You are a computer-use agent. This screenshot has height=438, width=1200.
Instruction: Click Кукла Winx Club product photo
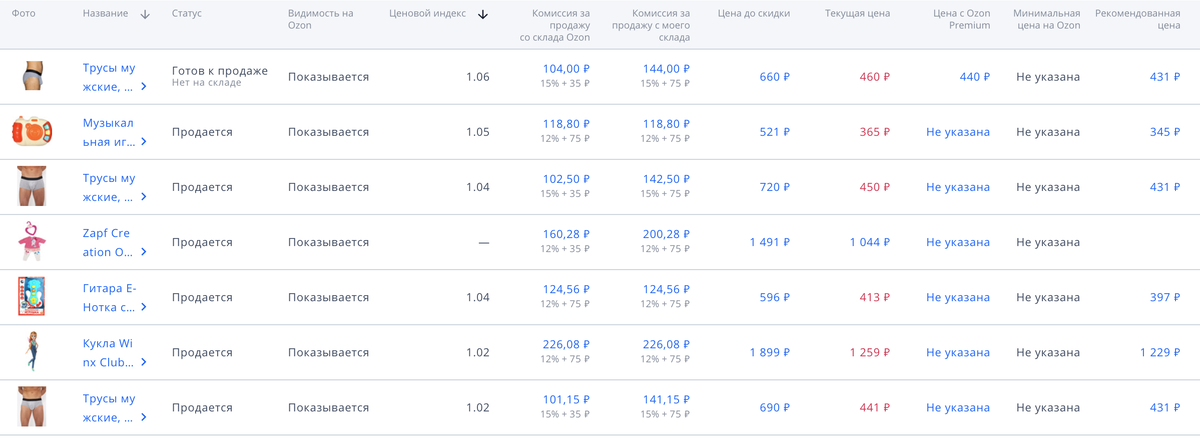pos(32,352)
